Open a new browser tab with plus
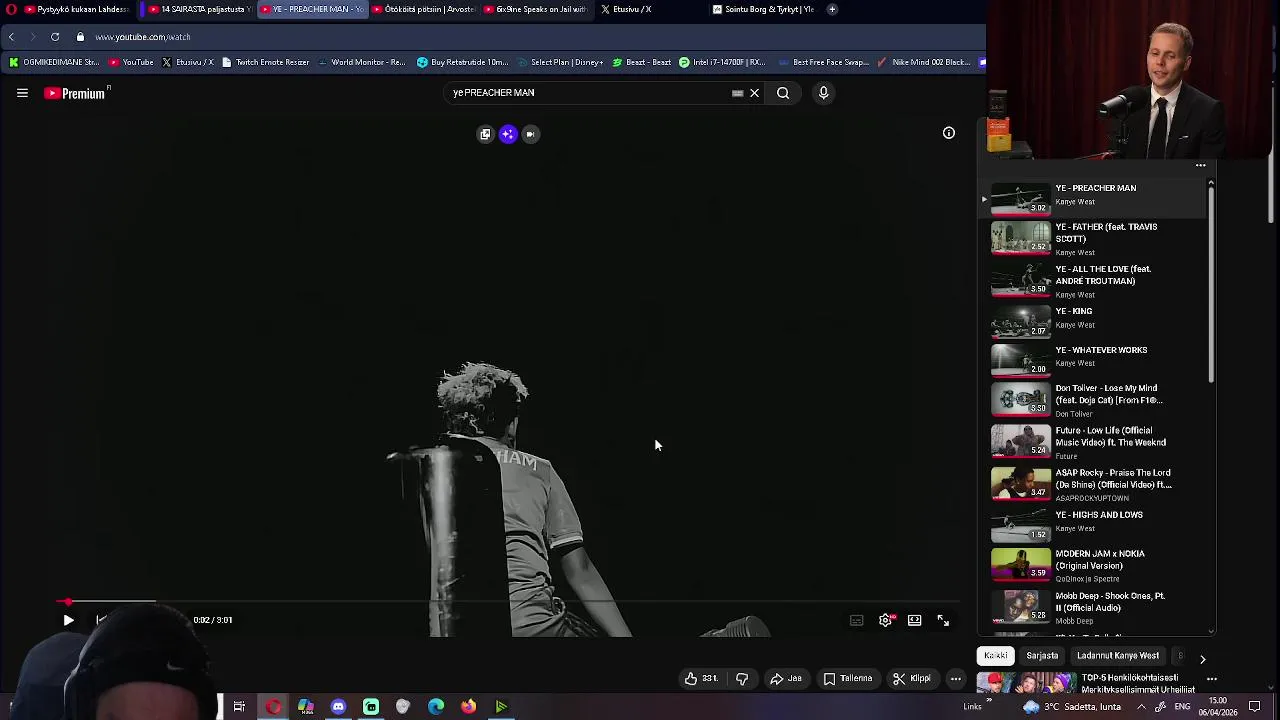This screenshot has height=720, width=1280. click(x=832, y=9)
